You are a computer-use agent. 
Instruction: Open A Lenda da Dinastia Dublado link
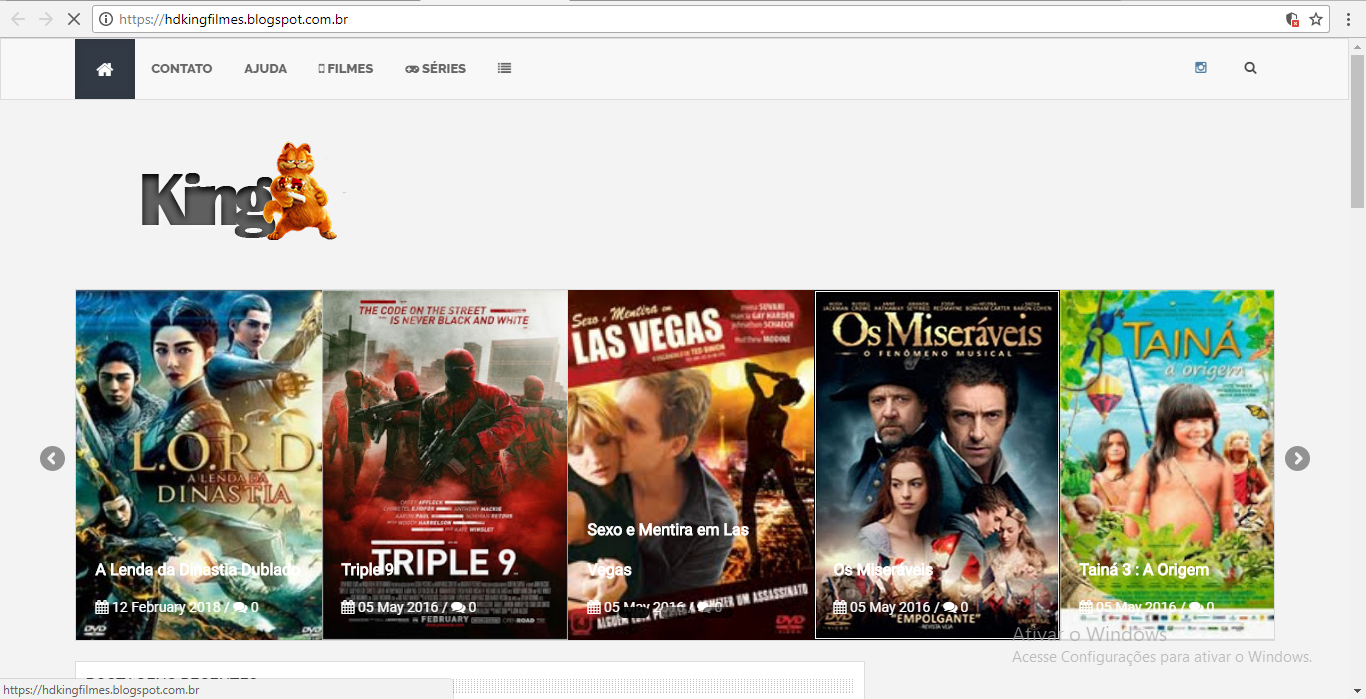tap(198, 569)
